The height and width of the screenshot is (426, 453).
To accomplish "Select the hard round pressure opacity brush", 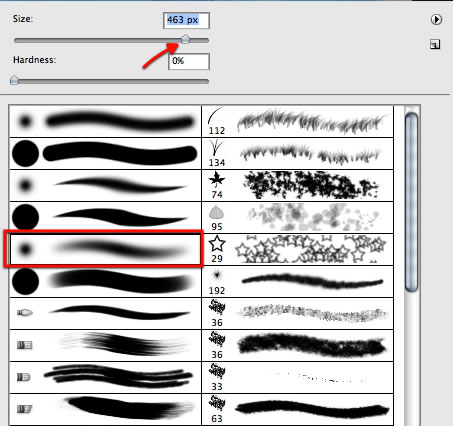I will point(105,281).
